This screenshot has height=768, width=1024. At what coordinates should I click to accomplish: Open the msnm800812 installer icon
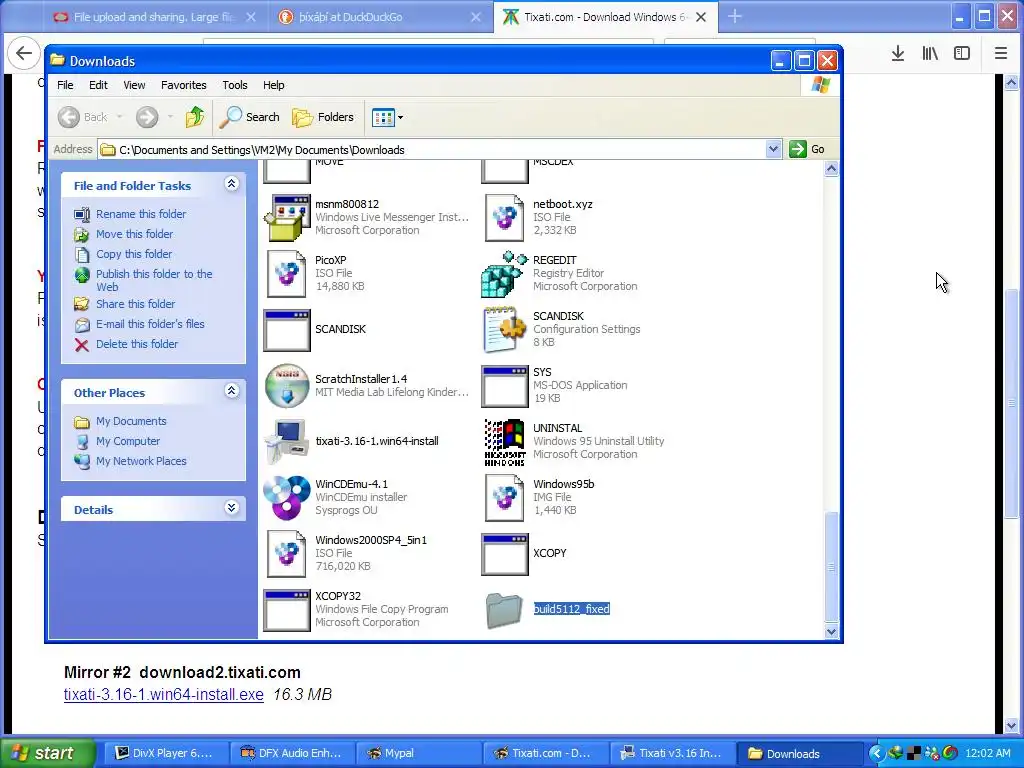click(287, 217)
